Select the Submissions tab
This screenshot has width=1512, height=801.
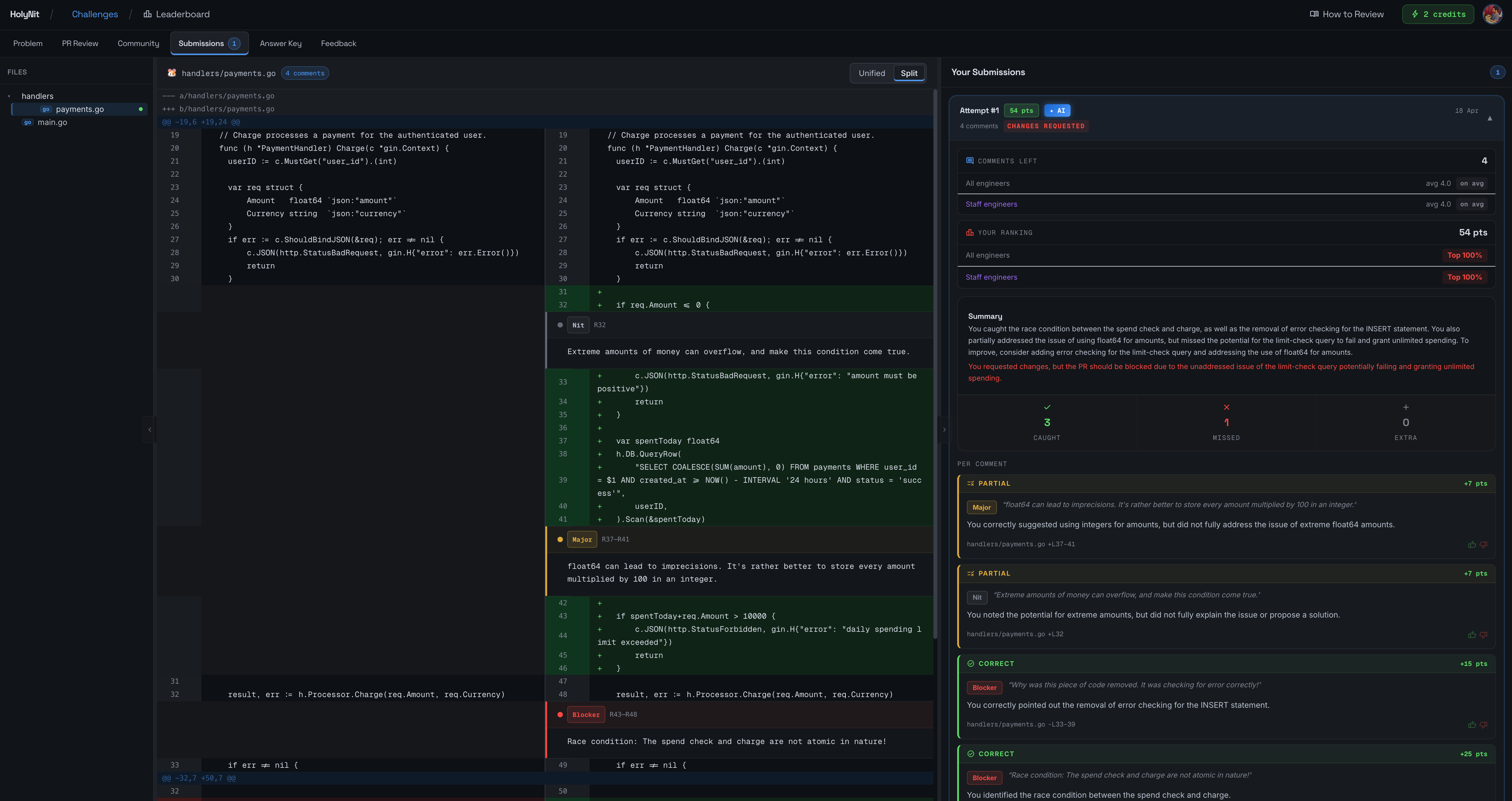pos(209,43)
